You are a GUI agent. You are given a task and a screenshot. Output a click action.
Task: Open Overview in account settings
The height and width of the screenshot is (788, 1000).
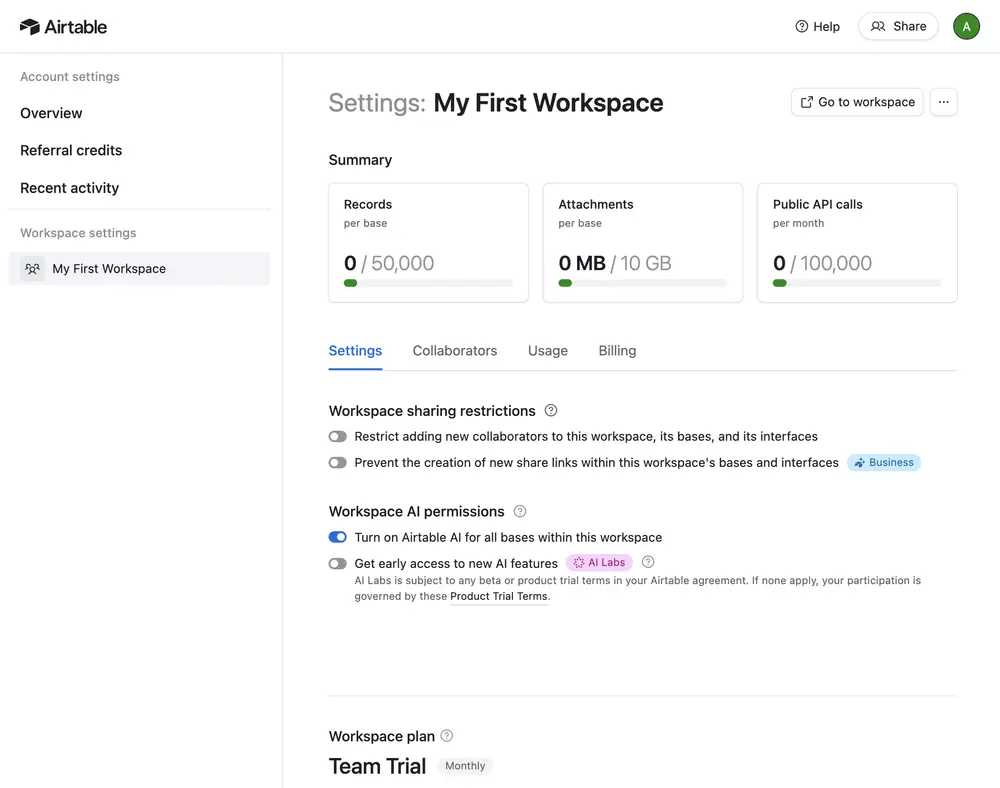[51, 113]
